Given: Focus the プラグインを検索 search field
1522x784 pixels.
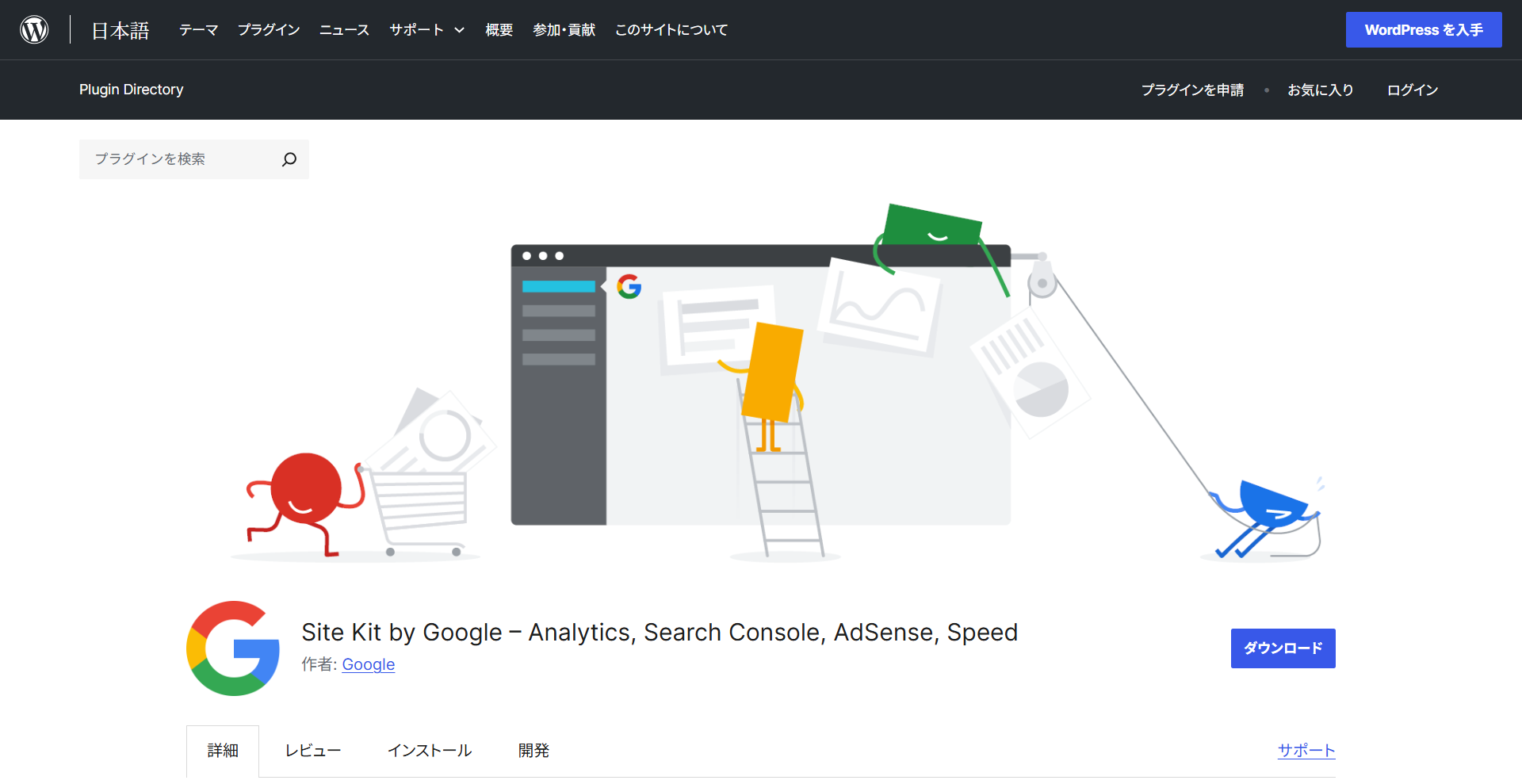Looking at the screenshot, I should [182, 159].
